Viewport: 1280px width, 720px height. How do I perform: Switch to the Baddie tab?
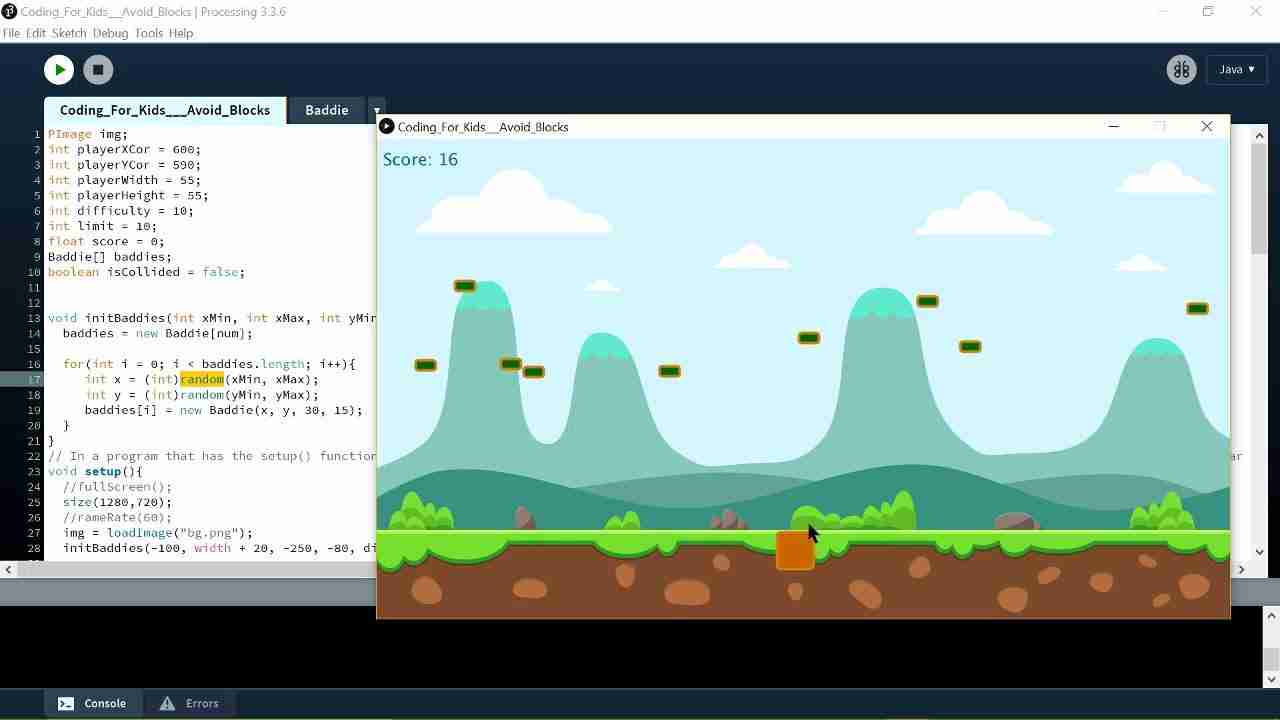[326, 110]
